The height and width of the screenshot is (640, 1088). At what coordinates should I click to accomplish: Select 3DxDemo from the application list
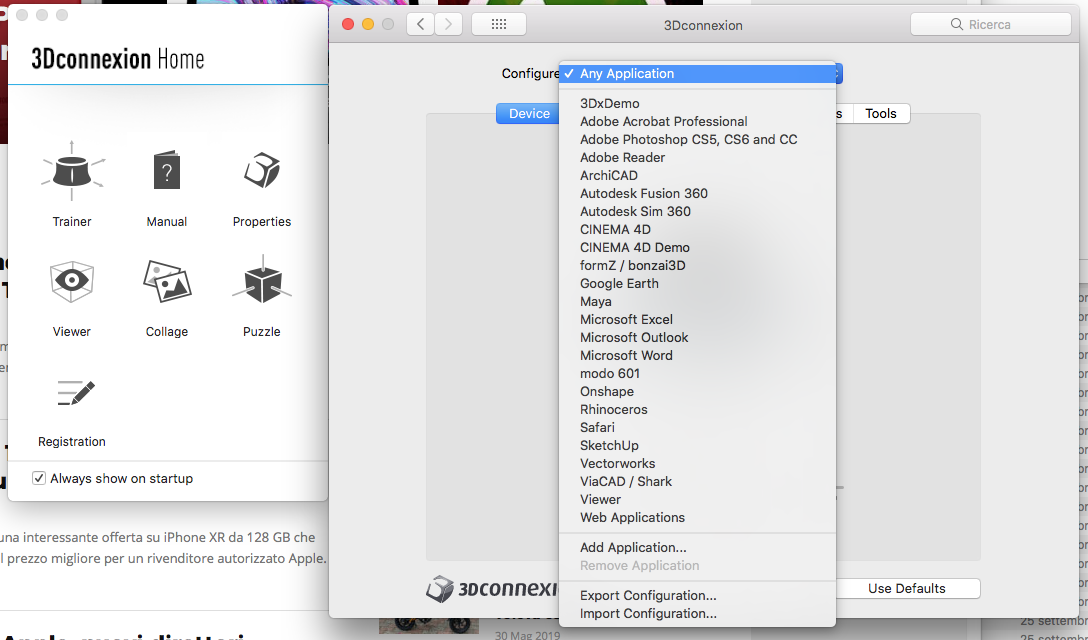697,103
